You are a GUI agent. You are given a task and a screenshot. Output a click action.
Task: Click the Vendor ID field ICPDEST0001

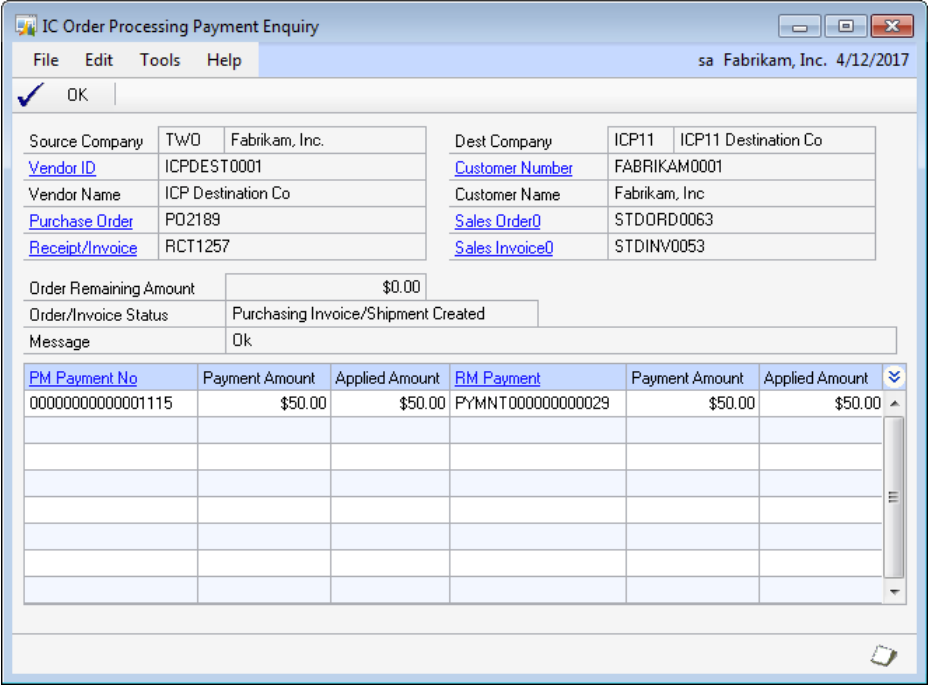[x=292, y=167]
